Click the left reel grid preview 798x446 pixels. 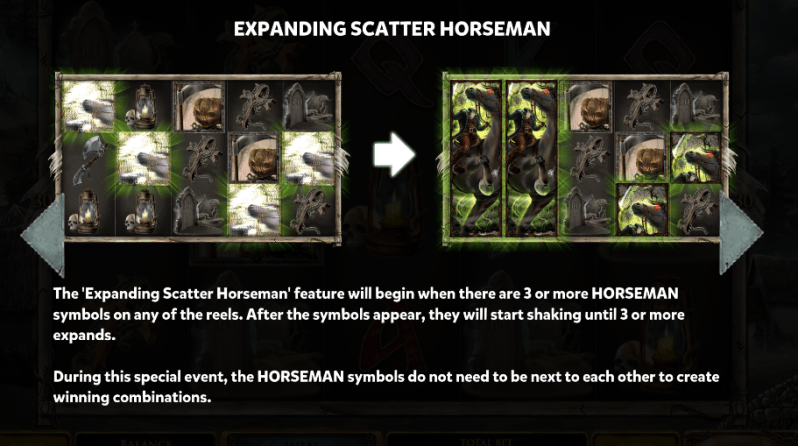(x=198, y=158)
